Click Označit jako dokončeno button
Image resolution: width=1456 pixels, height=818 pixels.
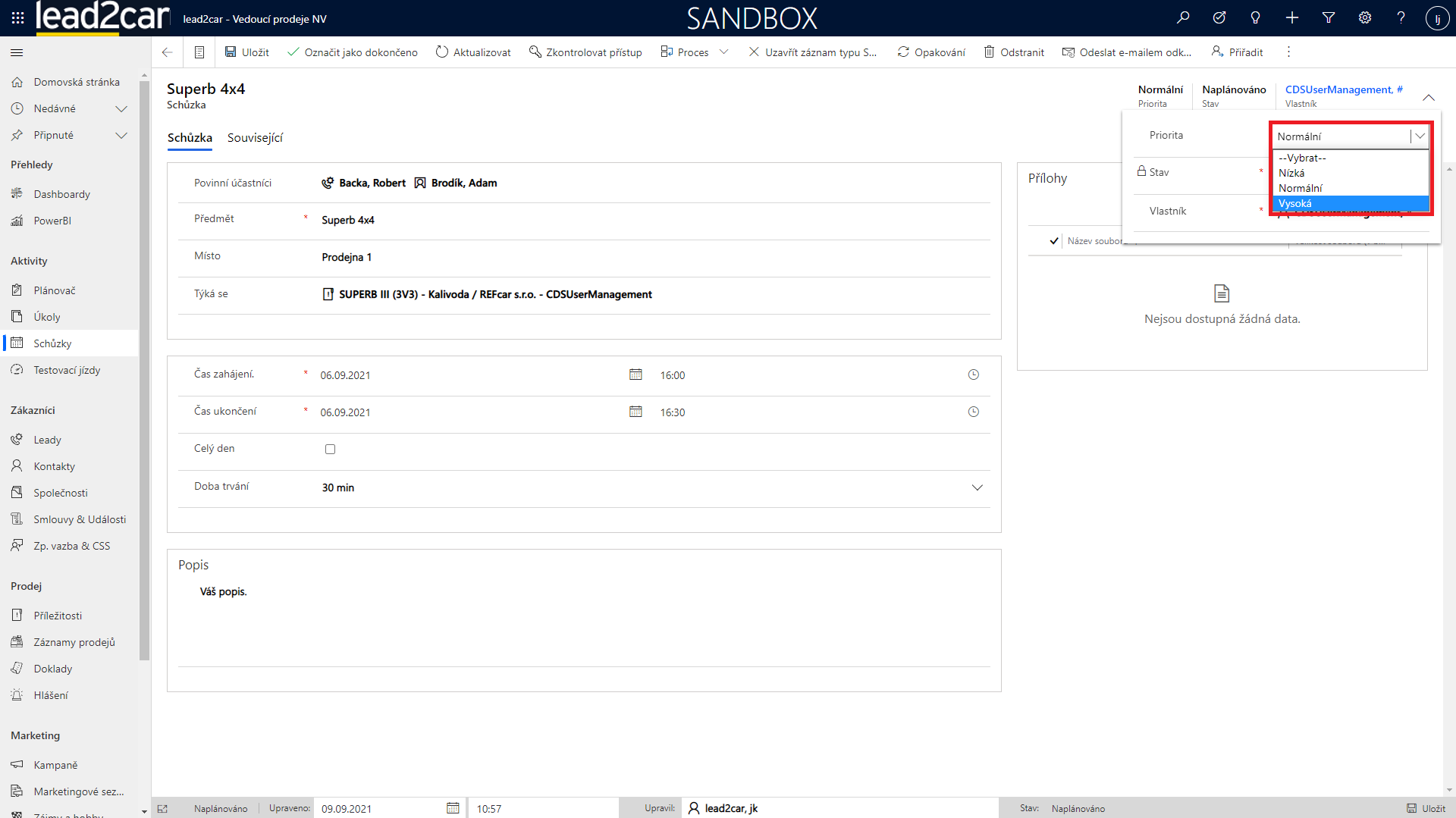click(353, 52)
